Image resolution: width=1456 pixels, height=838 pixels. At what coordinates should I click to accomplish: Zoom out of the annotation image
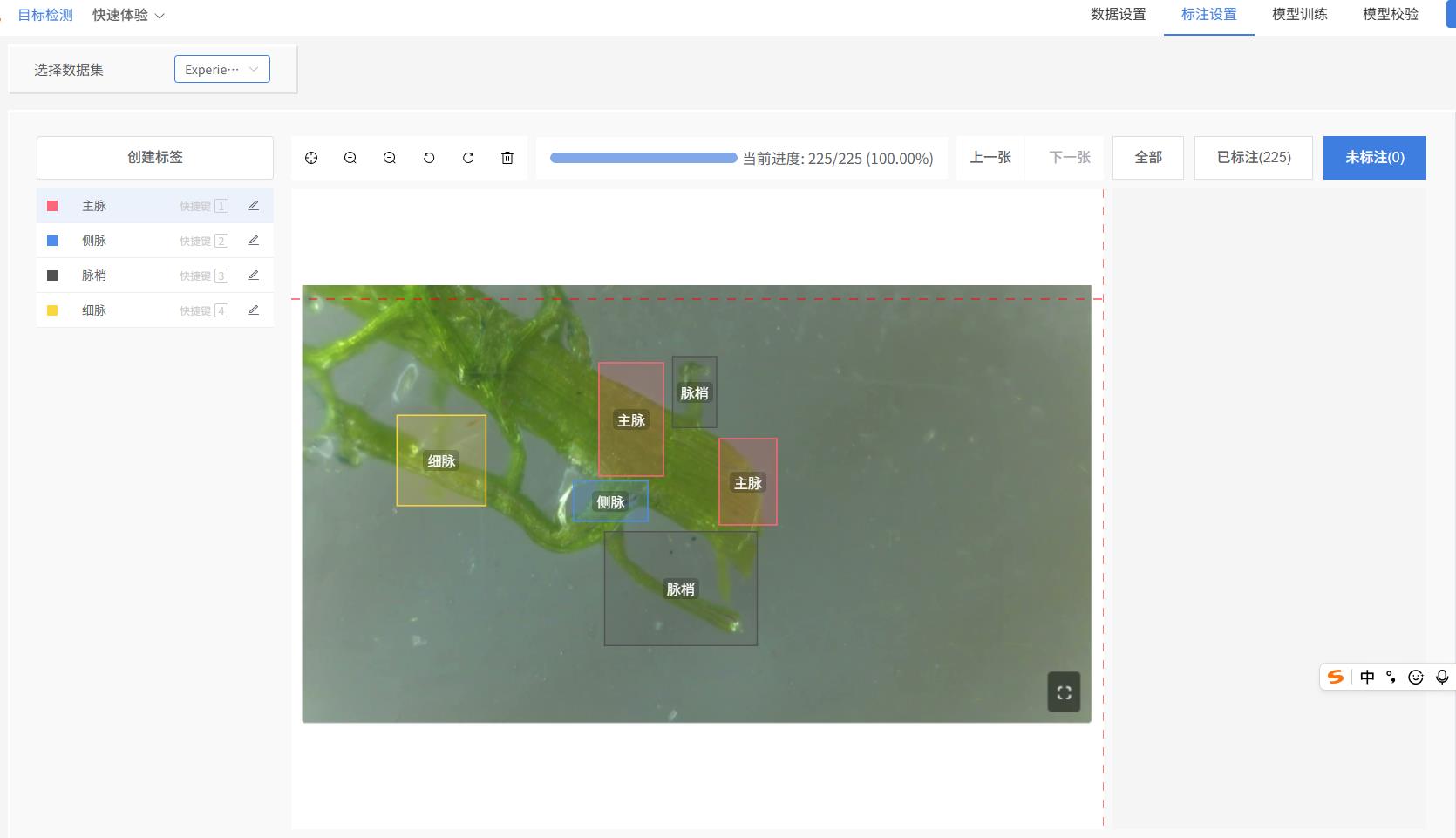tap(390, 158)
